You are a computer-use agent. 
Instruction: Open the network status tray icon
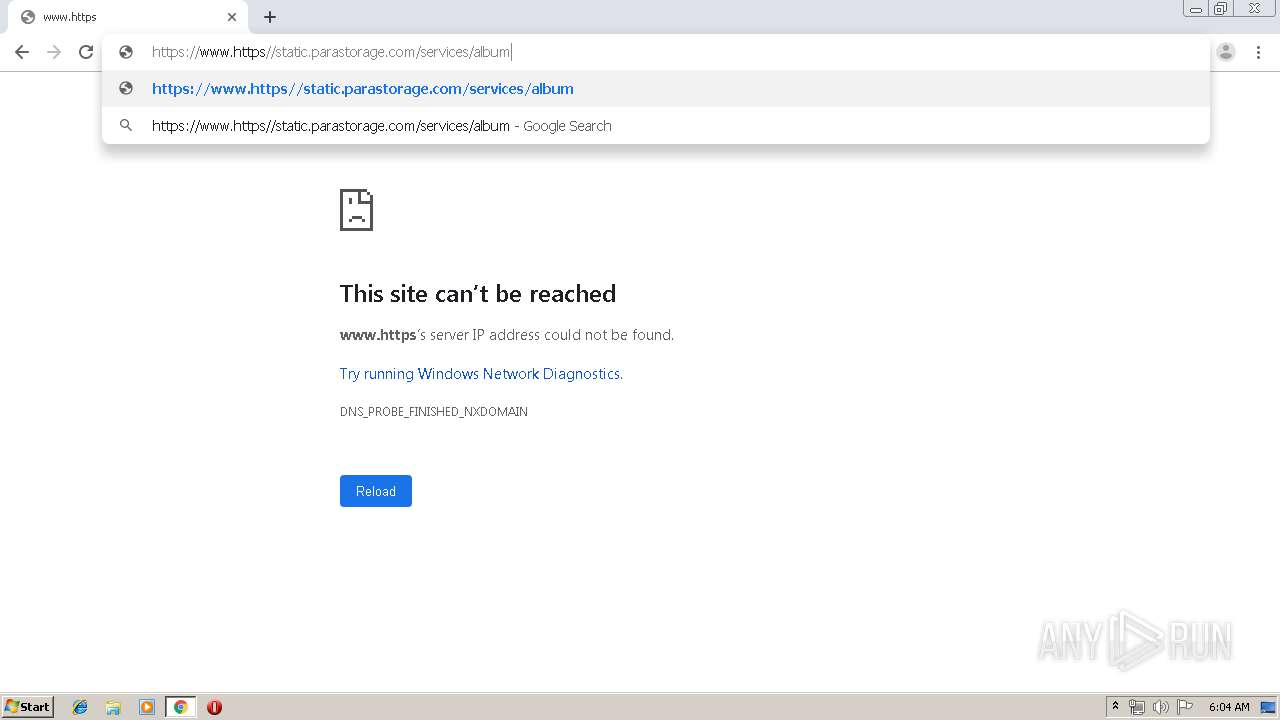[1137, 707]
